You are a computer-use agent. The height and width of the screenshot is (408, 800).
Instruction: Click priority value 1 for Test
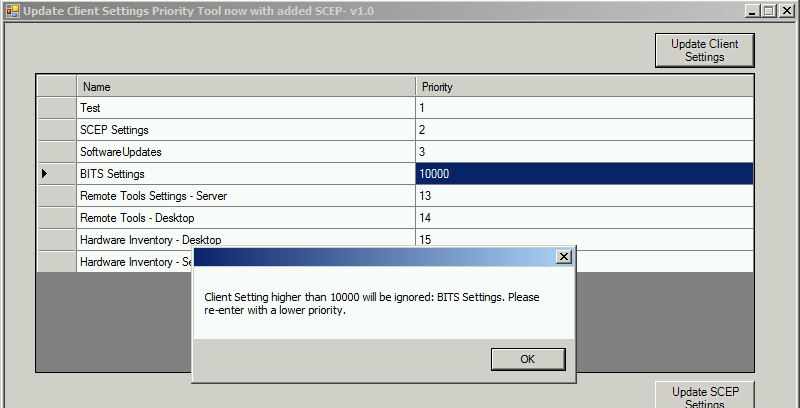pyautogui.click(x=582, y=108)
